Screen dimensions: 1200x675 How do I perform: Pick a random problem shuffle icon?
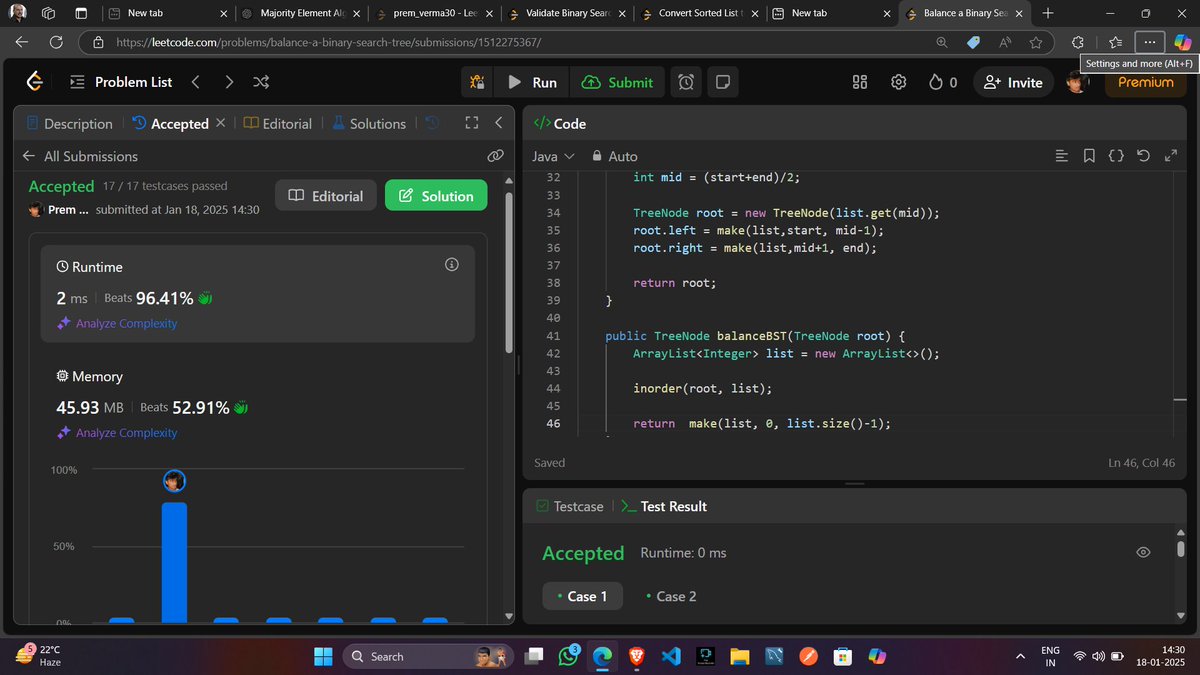261,82
